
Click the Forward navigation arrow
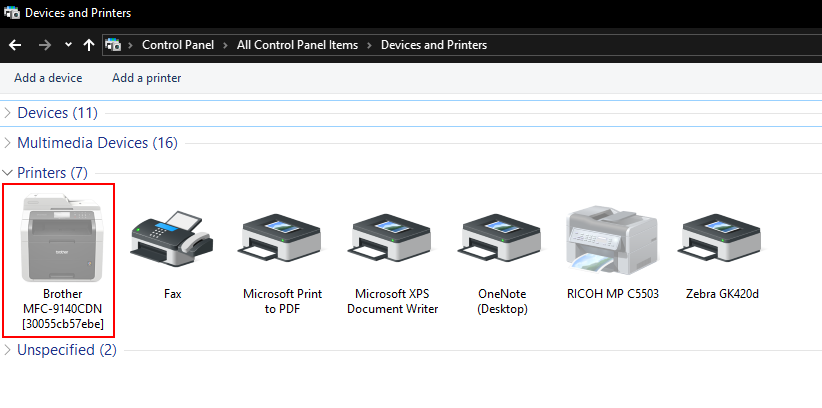pyautogui.click(x=44, y=45)
